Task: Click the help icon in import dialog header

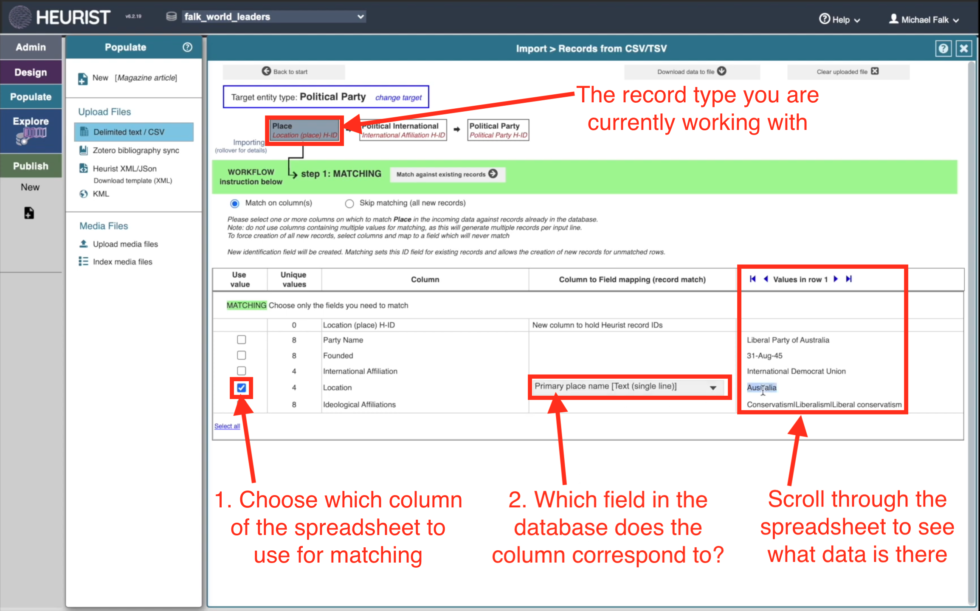Action: click(x=943, y=48)
